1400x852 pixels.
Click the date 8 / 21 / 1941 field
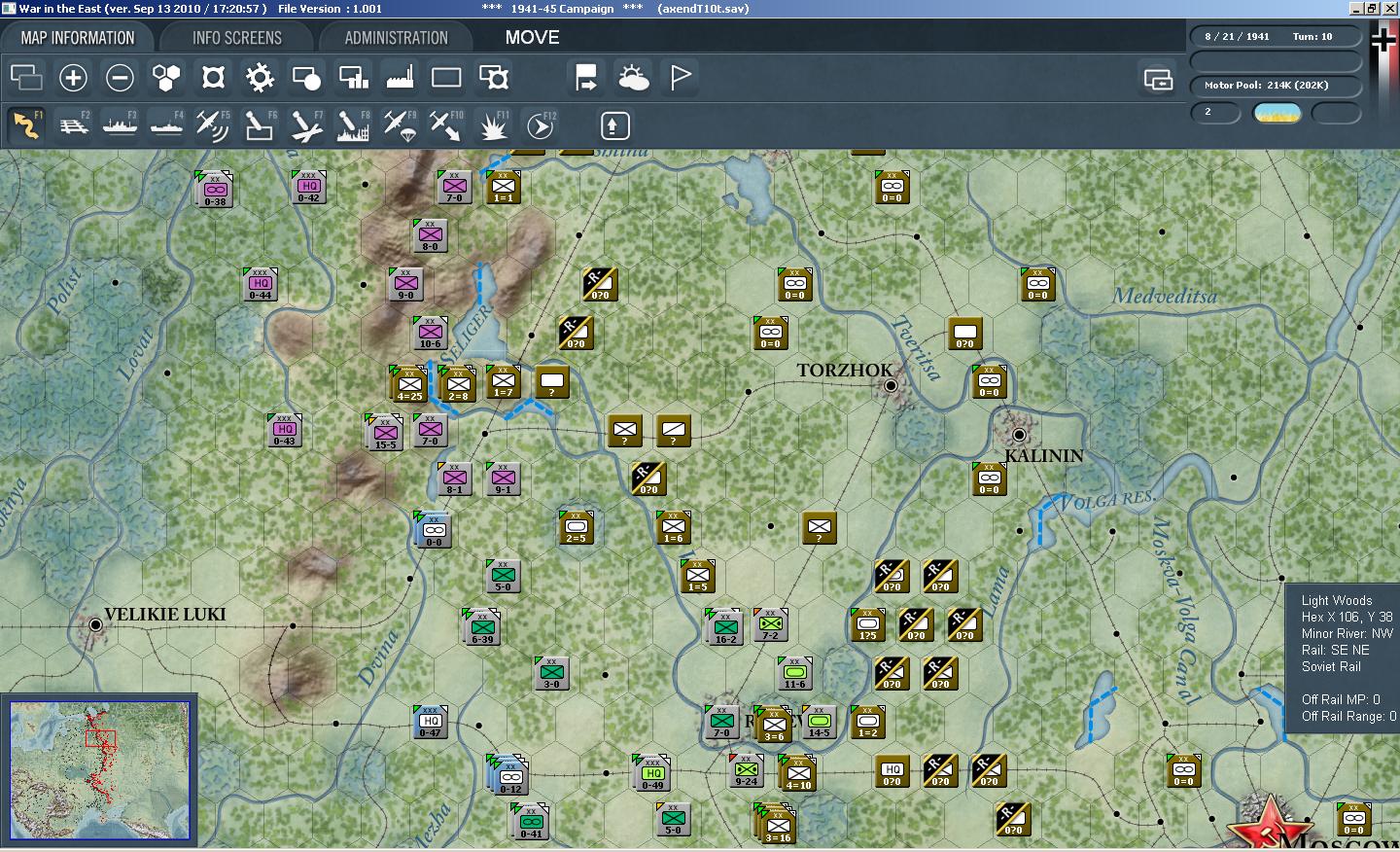point(1237,36)
